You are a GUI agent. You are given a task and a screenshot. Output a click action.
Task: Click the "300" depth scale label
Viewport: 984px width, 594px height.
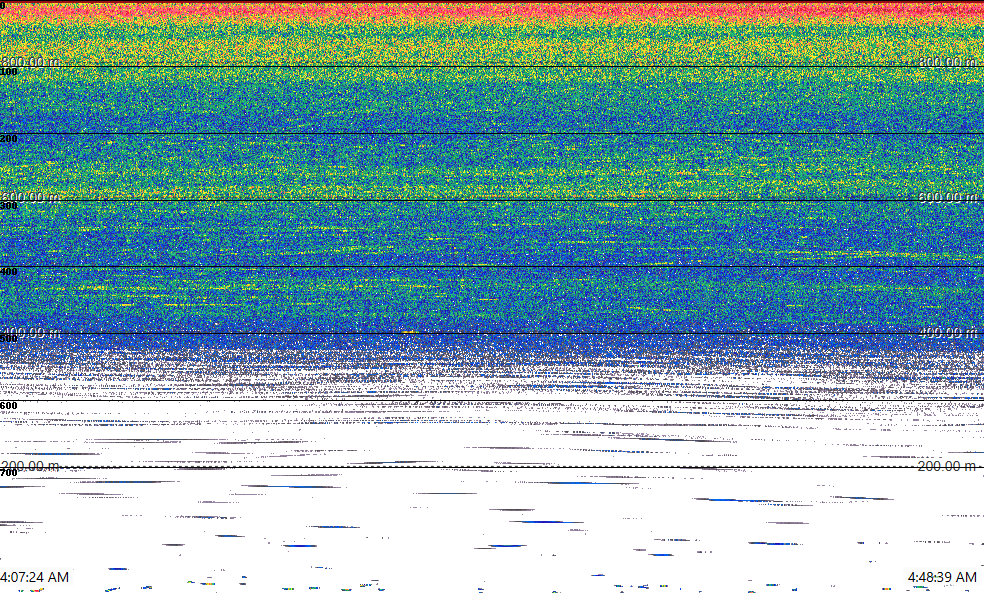tap(9, 206)
